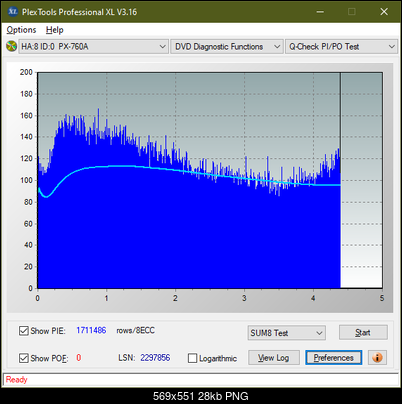Click the Start button
The width and height of the screenshot is (402, 404).
363,333
